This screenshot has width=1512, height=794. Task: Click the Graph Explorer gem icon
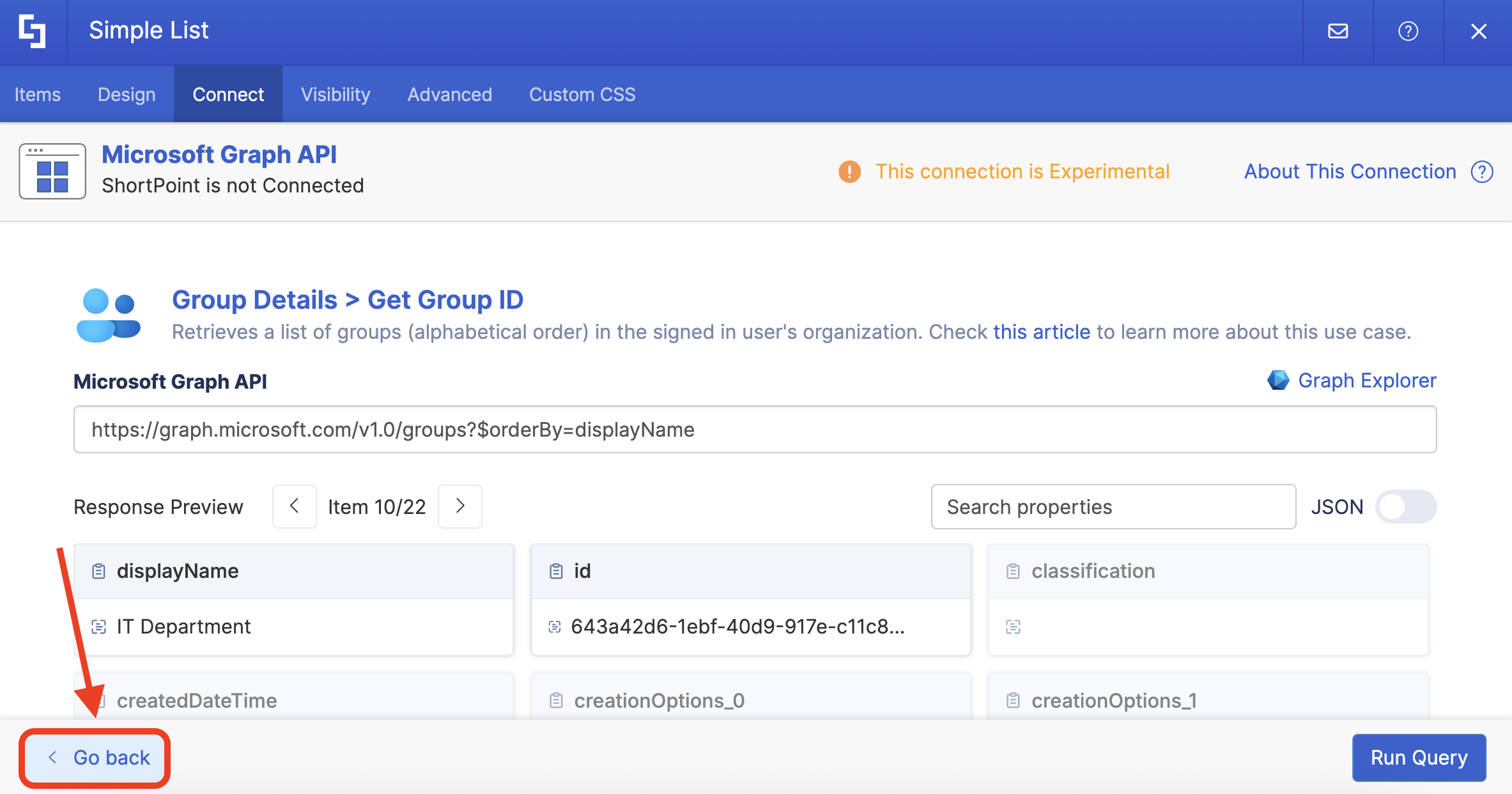click(1278, 380)
